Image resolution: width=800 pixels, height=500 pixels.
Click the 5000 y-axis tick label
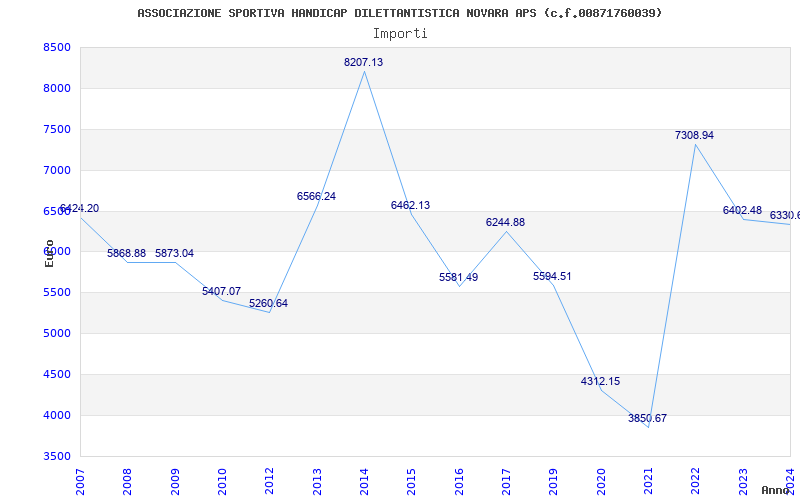(57, 333)
